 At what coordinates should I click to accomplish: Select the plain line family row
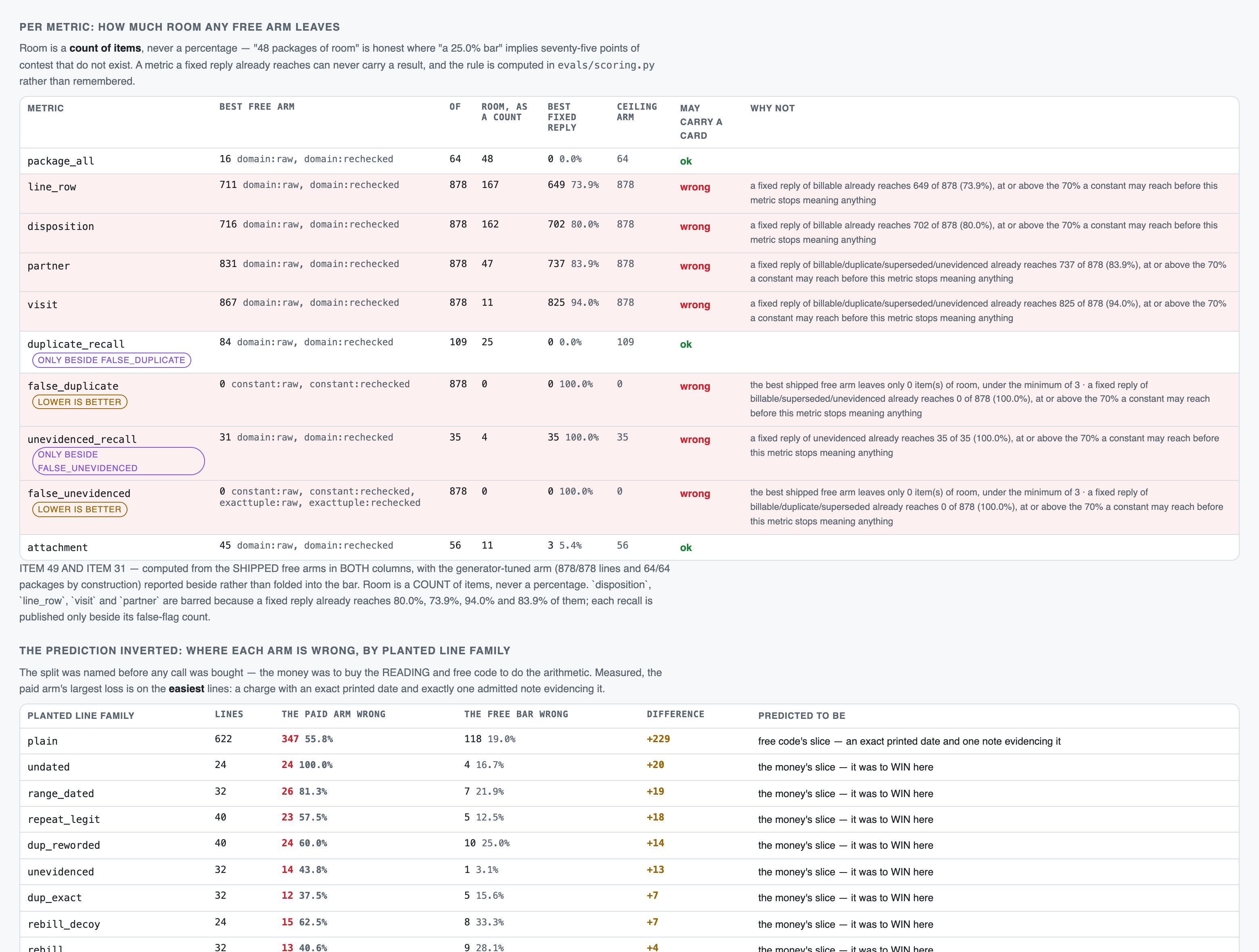tap(629, 741)
